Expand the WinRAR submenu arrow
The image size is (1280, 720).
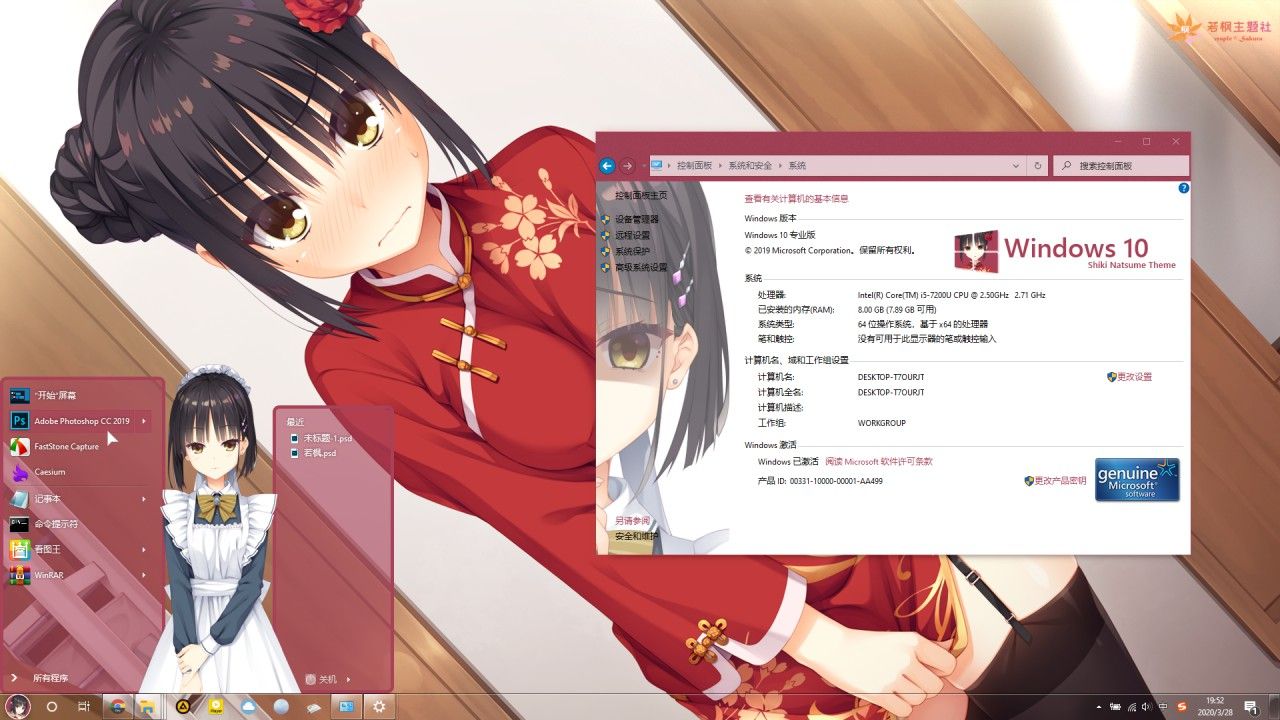point(144,575)
